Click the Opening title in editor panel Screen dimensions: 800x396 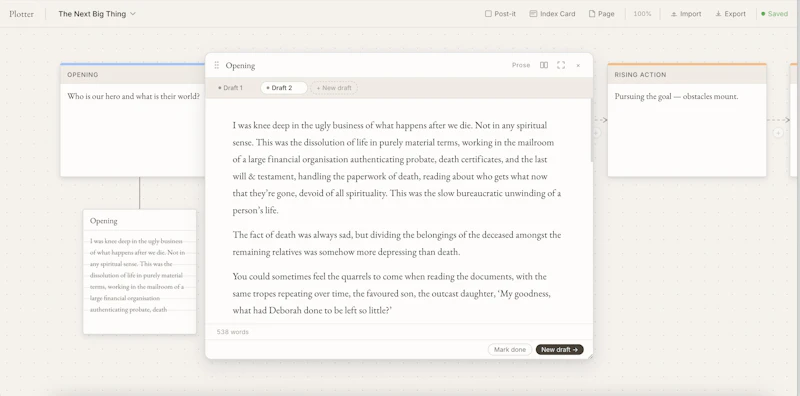[x=240, y=65]
